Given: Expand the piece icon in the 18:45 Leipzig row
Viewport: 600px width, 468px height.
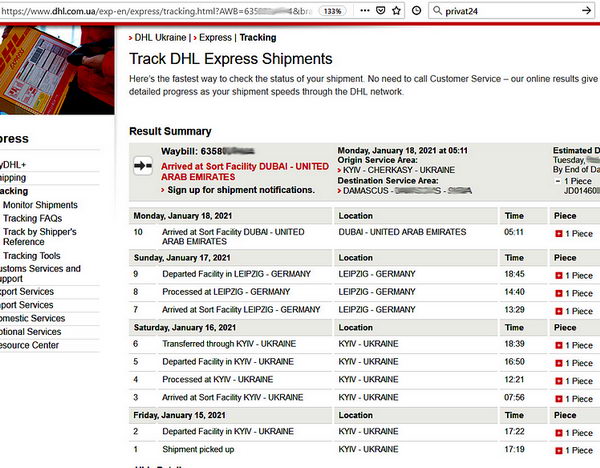Looking at the screenshot, I should pyautogui.click(x=558, y=275).
